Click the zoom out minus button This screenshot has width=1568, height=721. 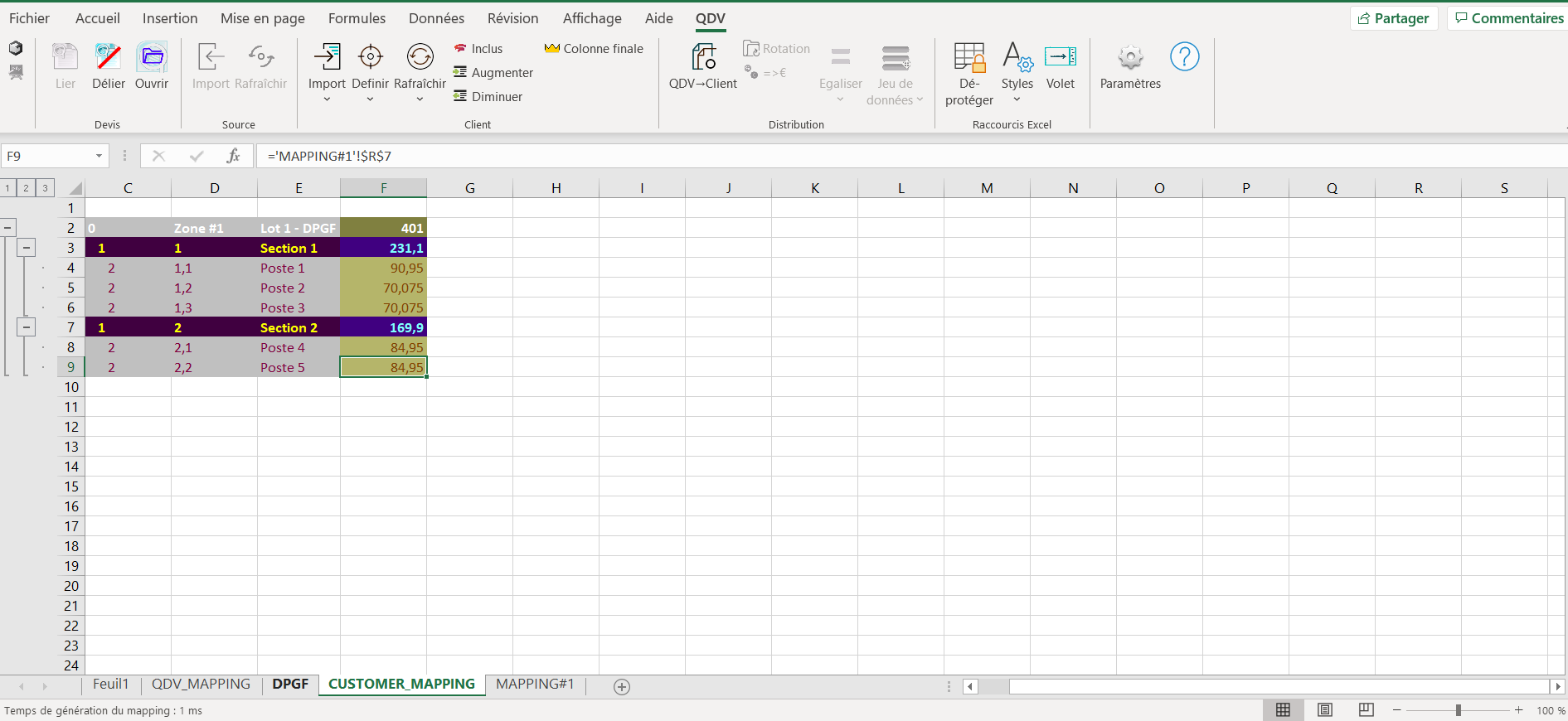point(1396,710)
